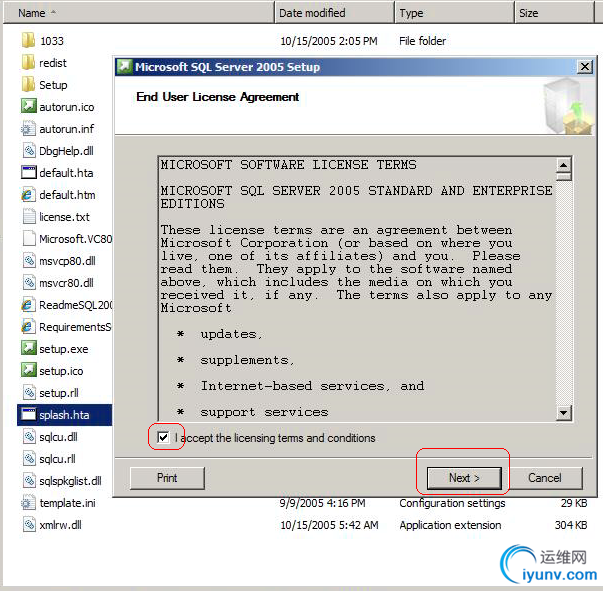
Task: Click the default.htm Internet Explorer icon
Action: [28, 195]
